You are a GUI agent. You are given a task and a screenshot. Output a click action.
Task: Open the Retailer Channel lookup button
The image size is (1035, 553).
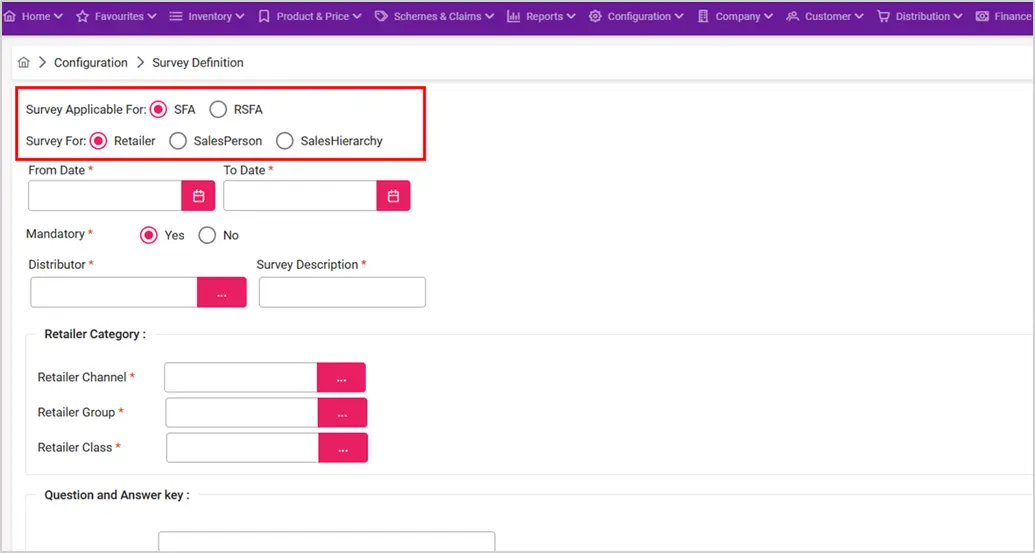coord(341,377)
